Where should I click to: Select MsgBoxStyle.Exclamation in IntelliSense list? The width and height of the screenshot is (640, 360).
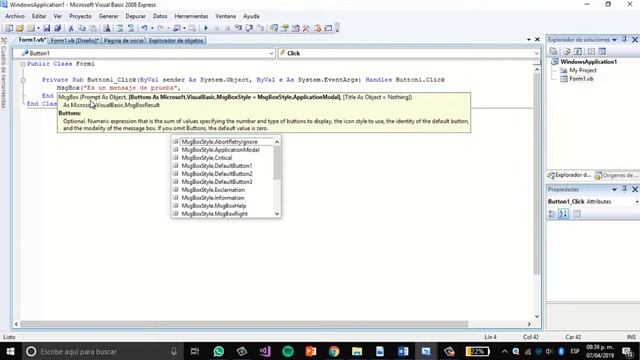click(x=213, y=190)
